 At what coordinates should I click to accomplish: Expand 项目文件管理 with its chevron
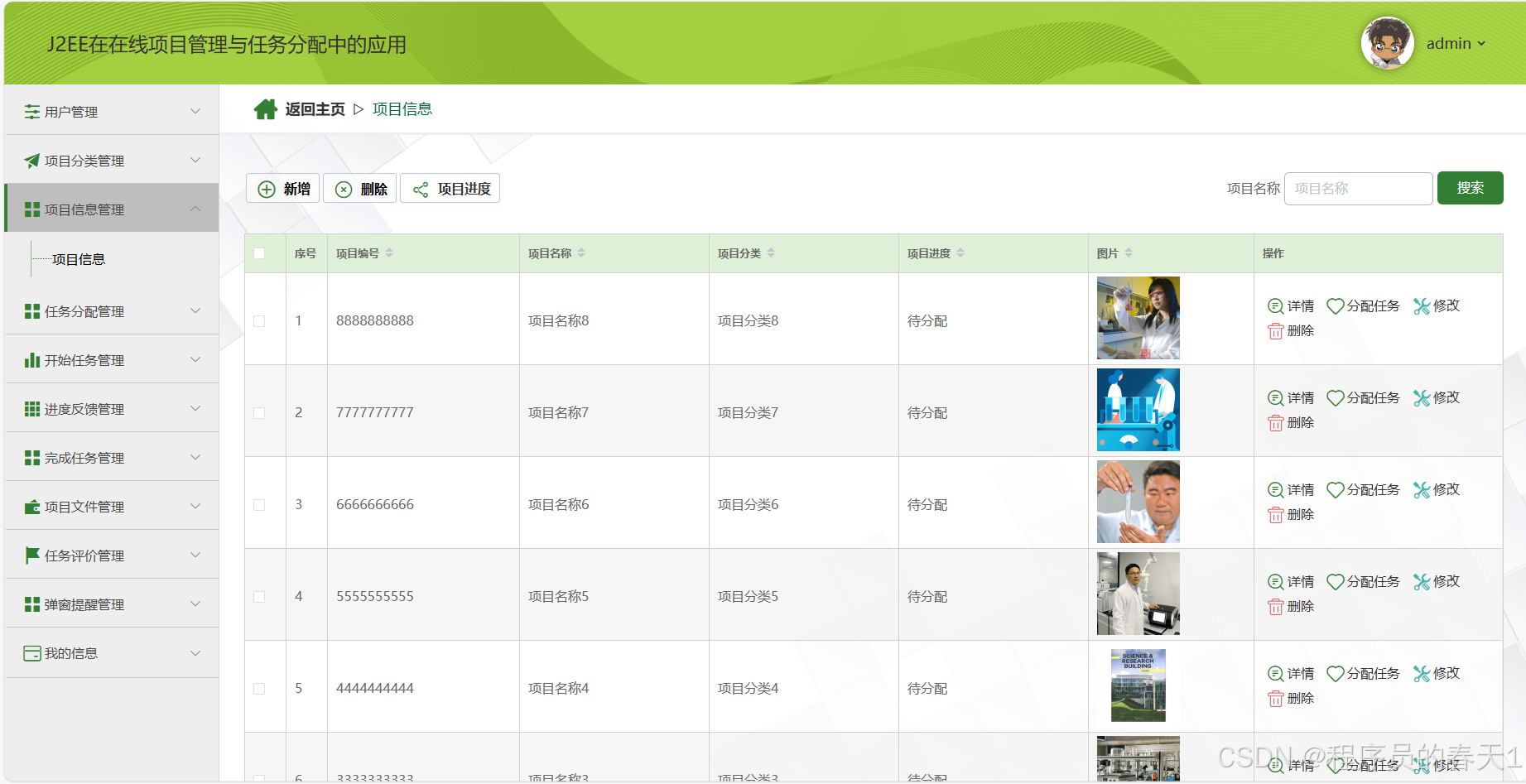[195, 506]
